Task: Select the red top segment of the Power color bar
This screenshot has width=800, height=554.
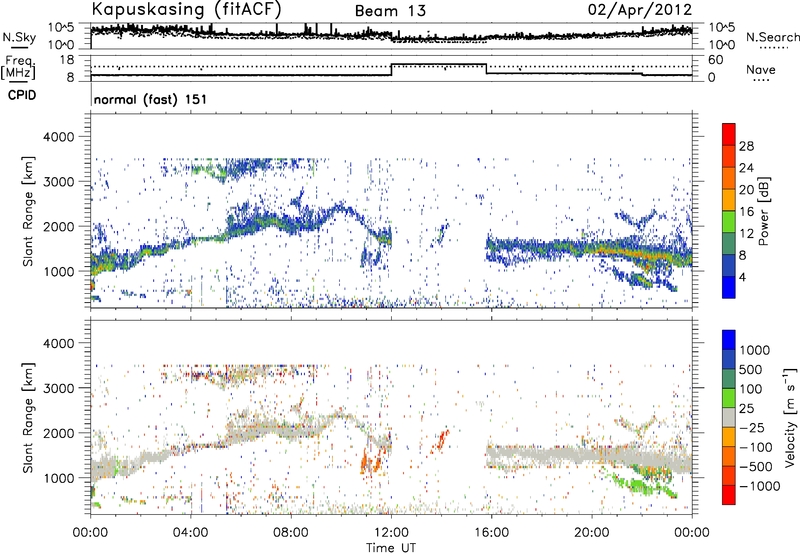Action: (x=729, y=134)
